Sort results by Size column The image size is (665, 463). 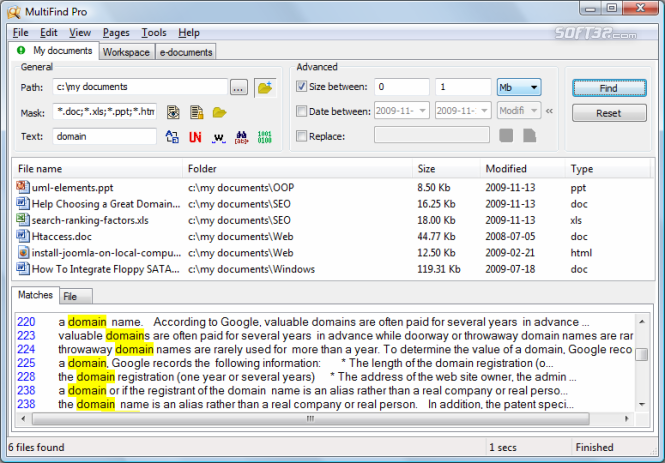tap(446, 169)
